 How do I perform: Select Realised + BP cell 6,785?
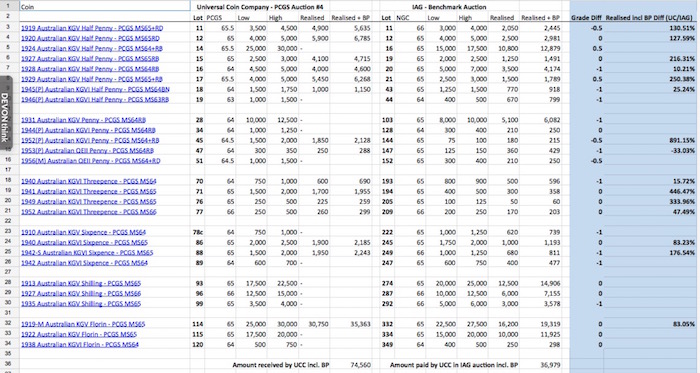point(351,38)
